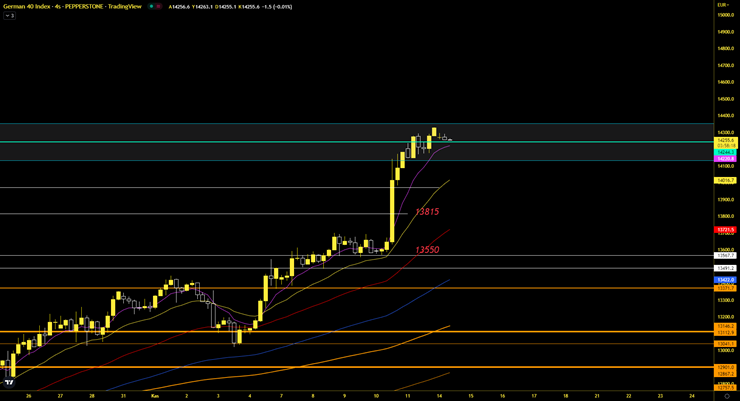
Task: Select the red 13550 text annotation
Action: (427, 249)
